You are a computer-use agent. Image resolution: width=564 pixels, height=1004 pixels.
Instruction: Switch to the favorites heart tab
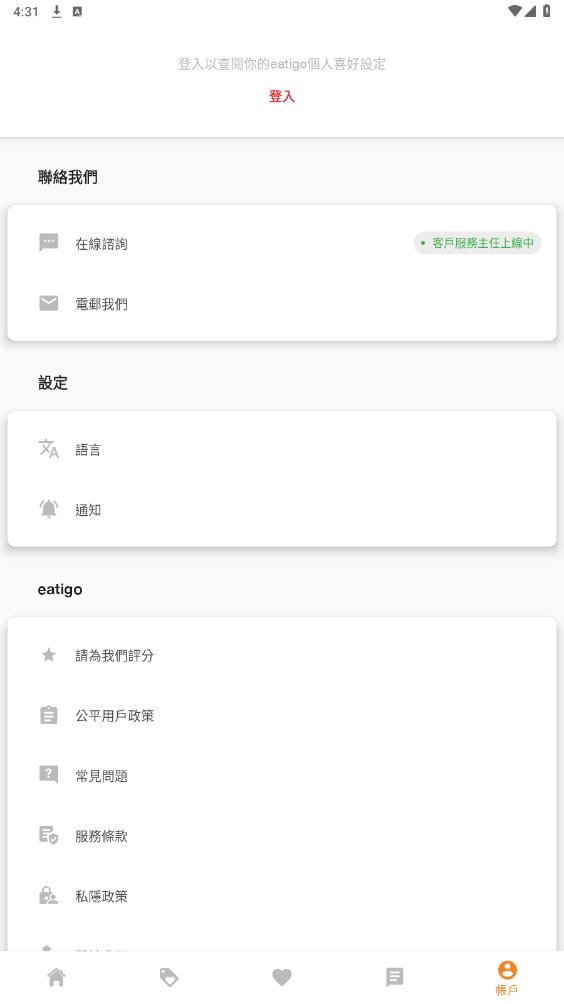click(282, 977)
